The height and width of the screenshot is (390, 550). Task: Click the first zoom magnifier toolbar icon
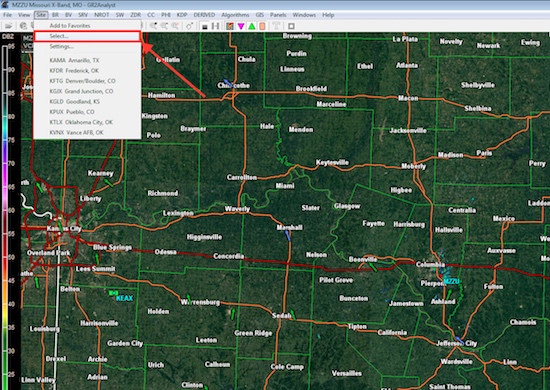pyautogui.click(x=153, y=26)
